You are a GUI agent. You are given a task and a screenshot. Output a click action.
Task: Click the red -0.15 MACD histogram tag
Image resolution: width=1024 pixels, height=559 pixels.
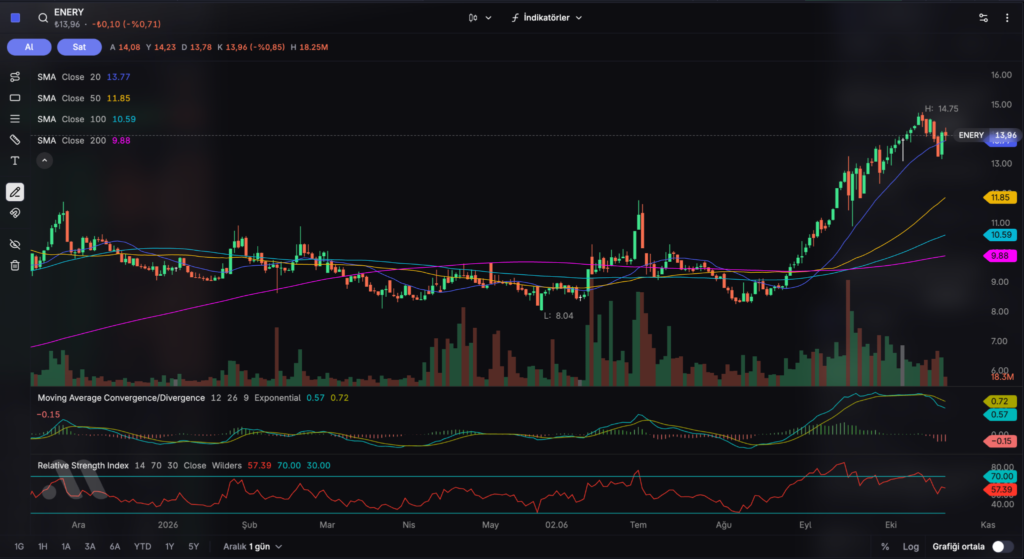(x=1000, y=441)
